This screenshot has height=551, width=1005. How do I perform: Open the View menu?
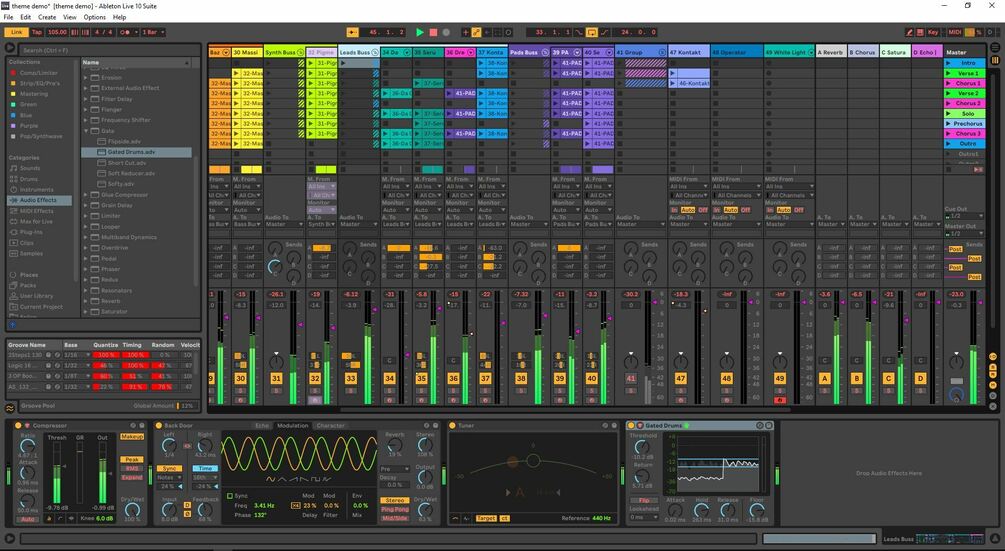[x=70, y=17]
